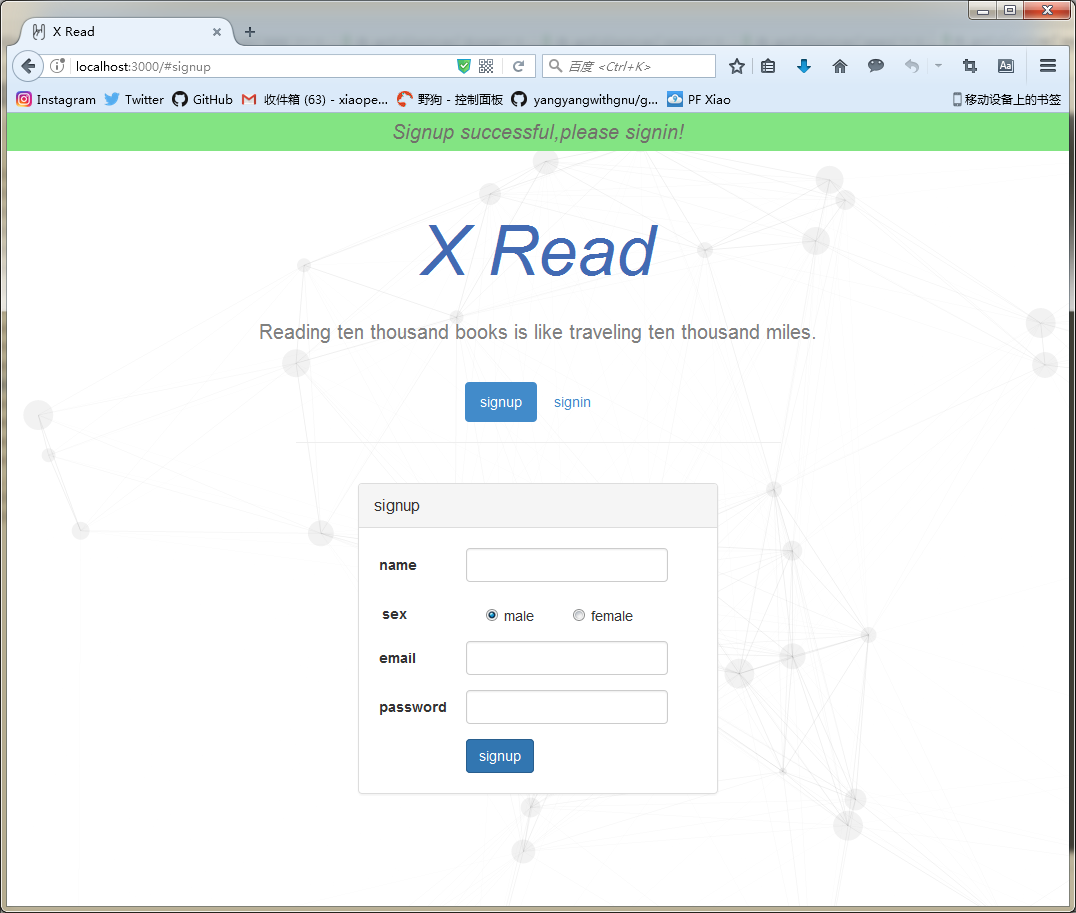Submit the form with signup button
Viewport: 1076px width, 913px height.
(x=500, y=756)
